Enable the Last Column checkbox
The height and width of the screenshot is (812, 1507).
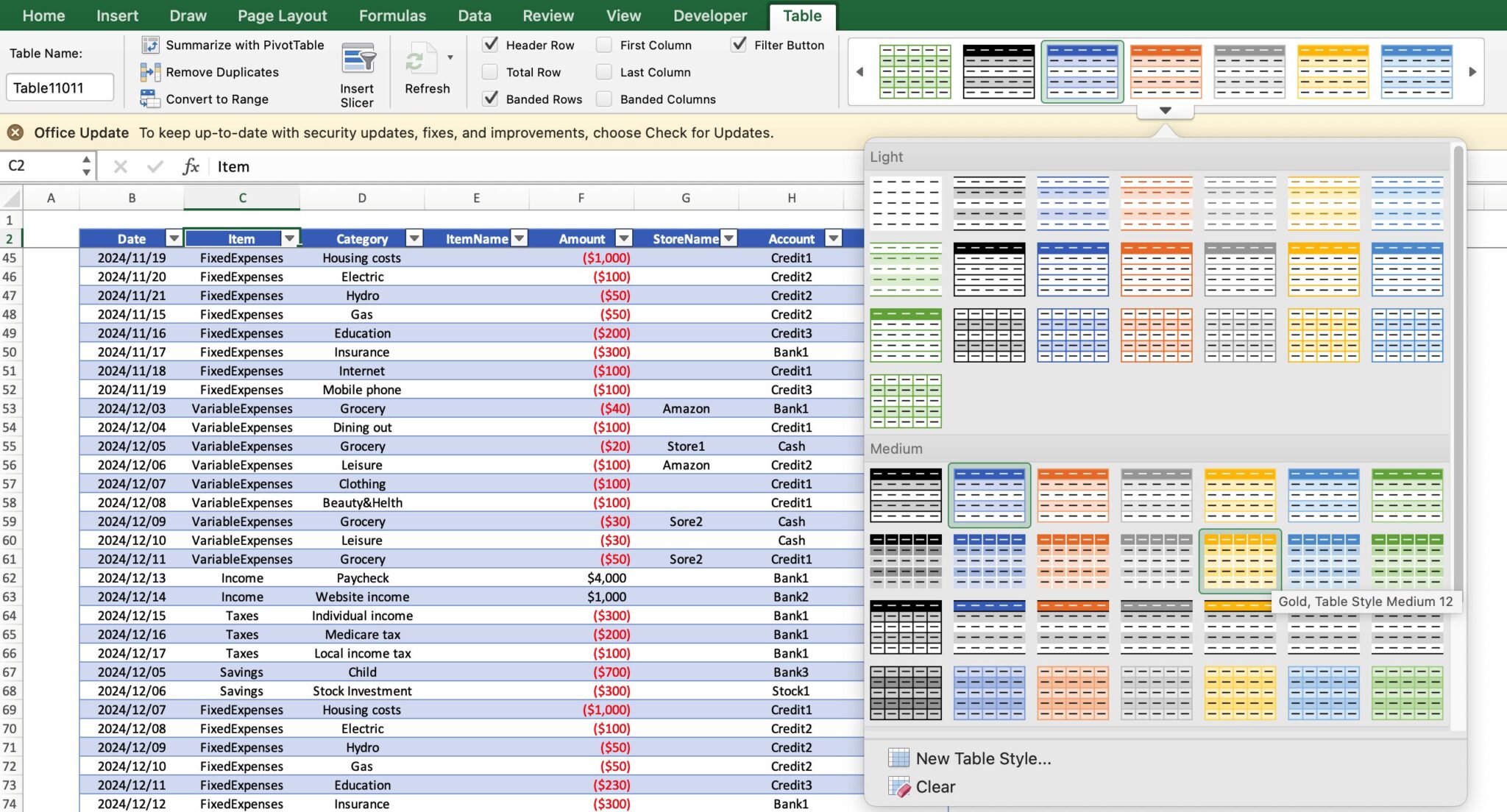tap(604, 72)
